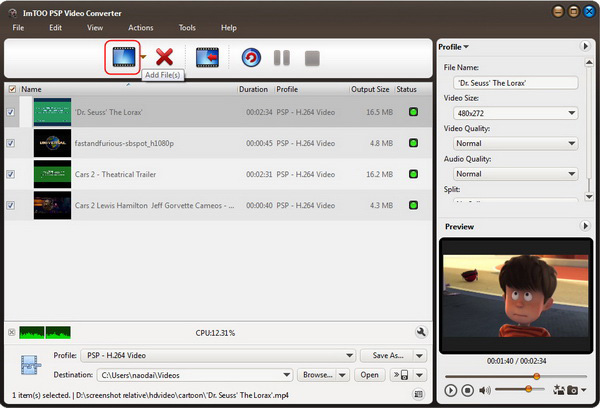Open the Audio Quality dropdown

pos(515,174)
